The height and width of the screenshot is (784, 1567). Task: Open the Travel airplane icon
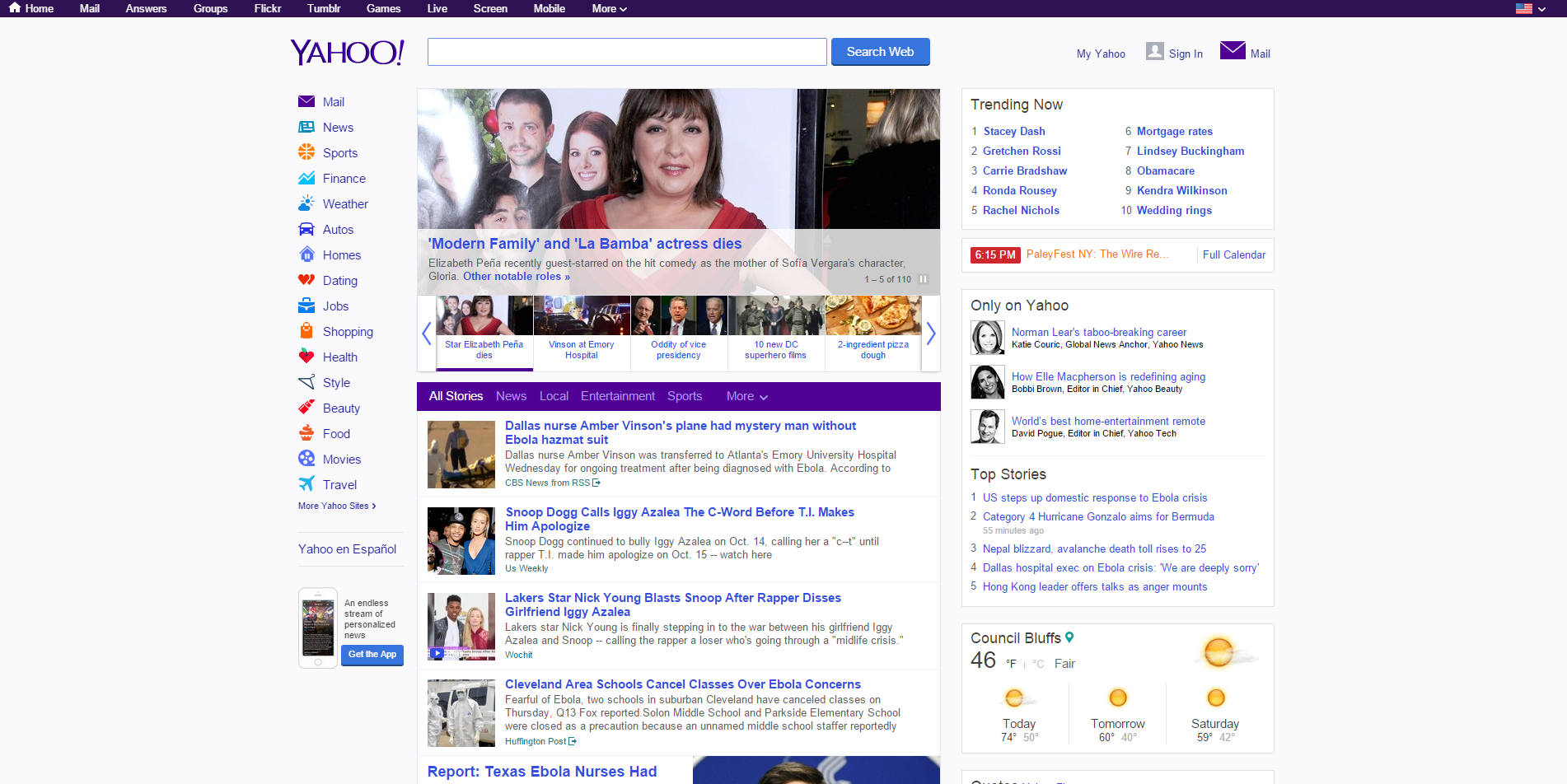tap(306, 484)
